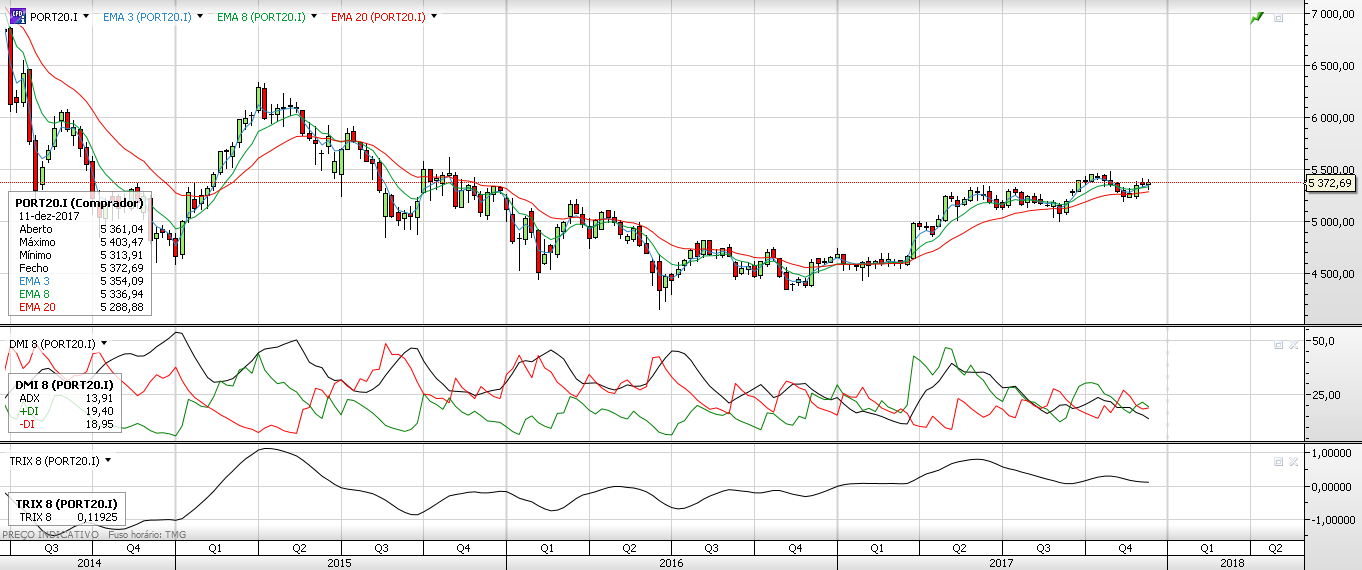Open the PORT20.I instrument dropdown
This screenshot has height=570, width=1362.
86,17
